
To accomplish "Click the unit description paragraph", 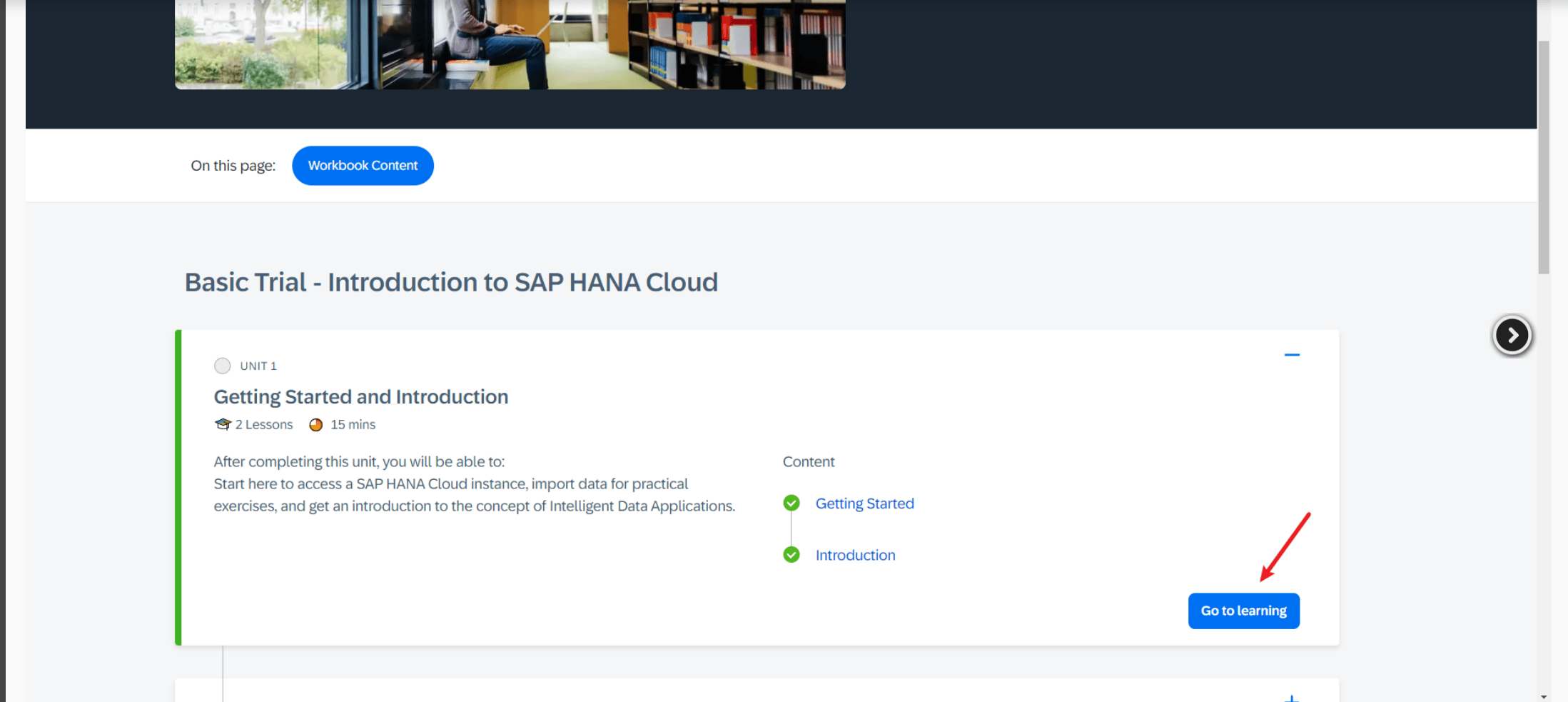I will coord(474,484).
